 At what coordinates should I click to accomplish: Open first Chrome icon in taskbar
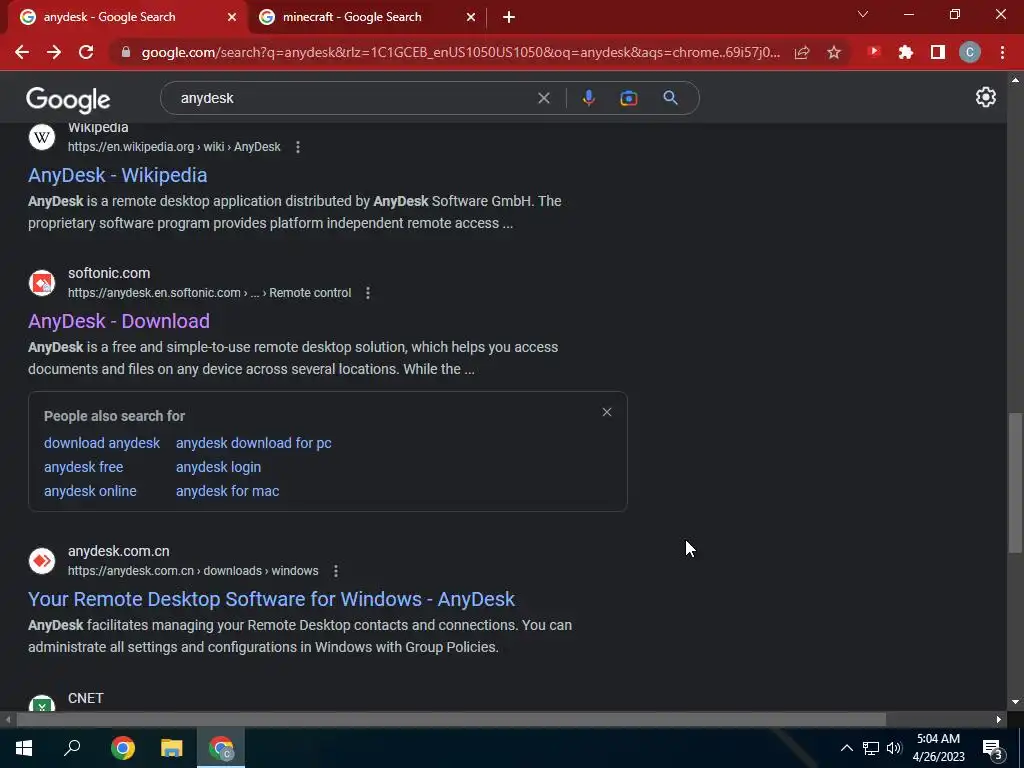pos(123,748)
